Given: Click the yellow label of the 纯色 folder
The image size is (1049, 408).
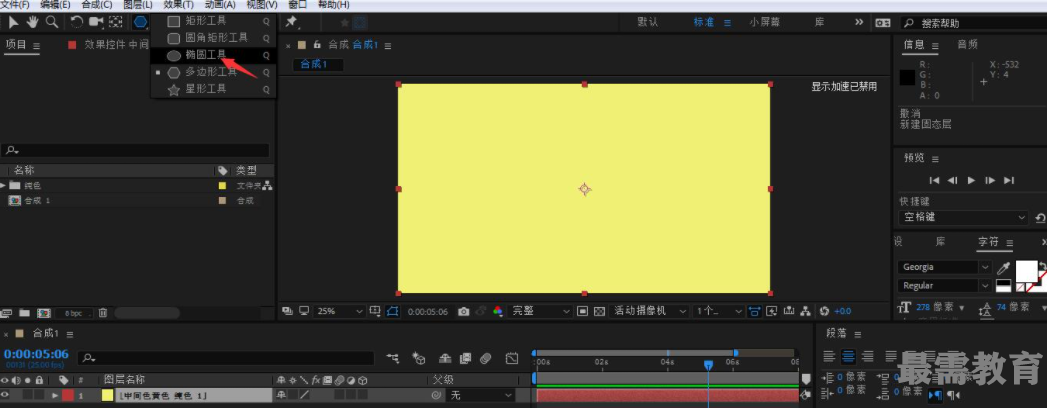Looking at the screenshot, I should tap(223, 185).
